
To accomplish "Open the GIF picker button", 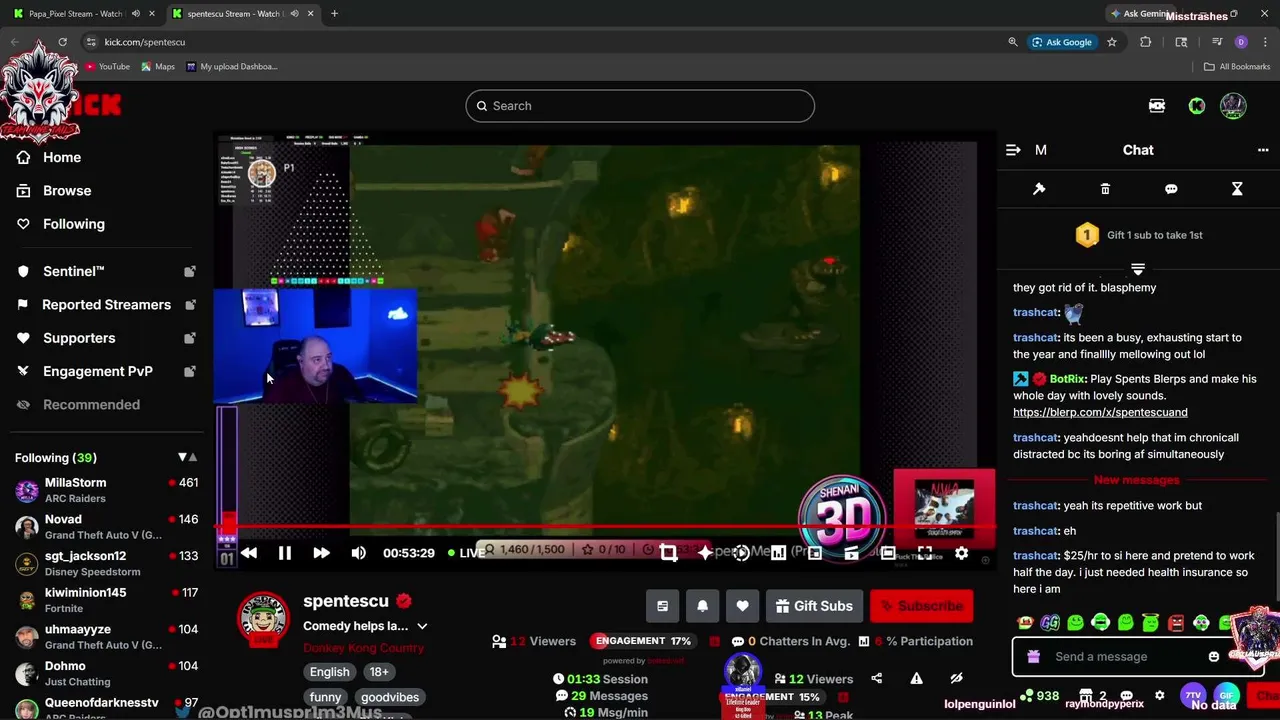I will pyautogui.click(x=1226, y=696).
